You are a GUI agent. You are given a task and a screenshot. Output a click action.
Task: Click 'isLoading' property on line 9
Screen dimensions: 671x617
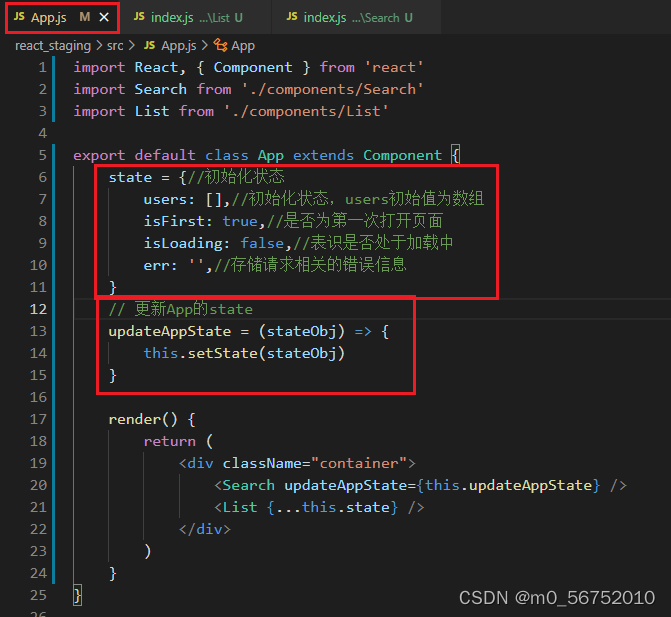click(182, 243)
